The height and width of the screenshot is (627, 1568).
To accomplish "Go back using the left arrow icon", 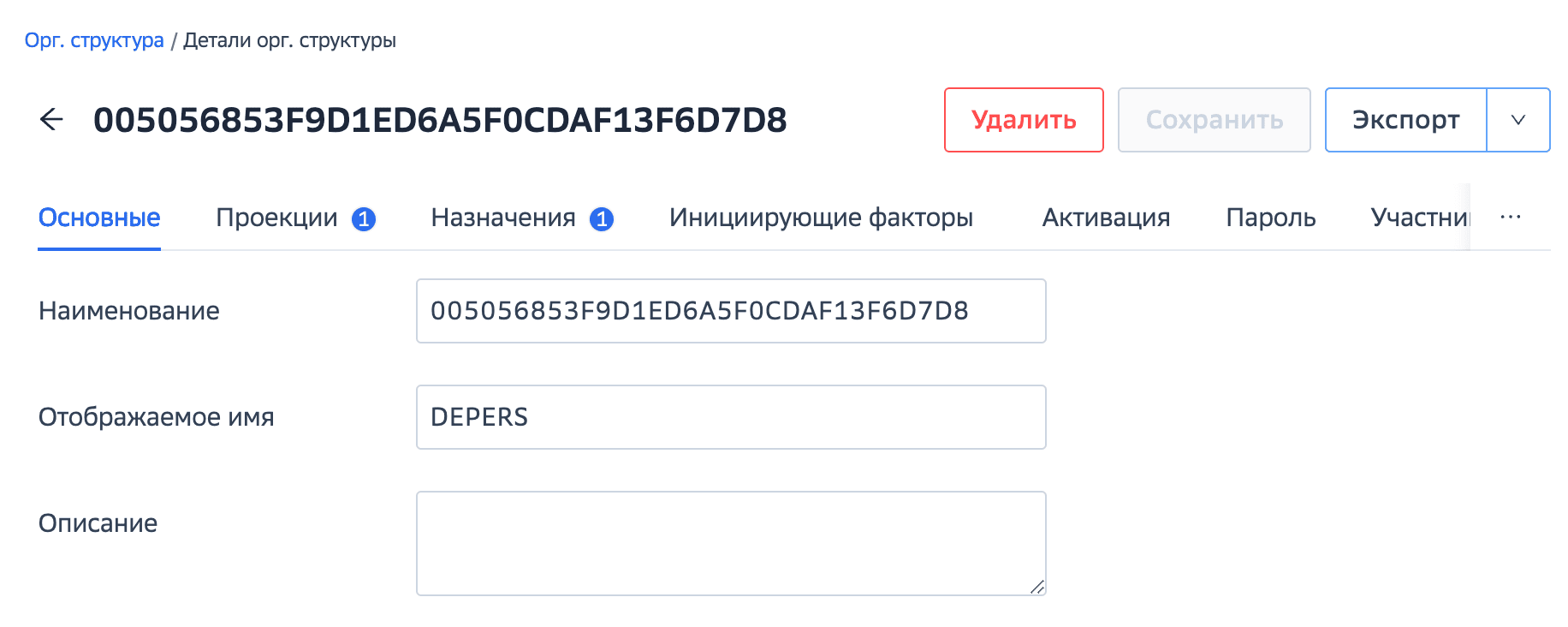I will (52, 120).
